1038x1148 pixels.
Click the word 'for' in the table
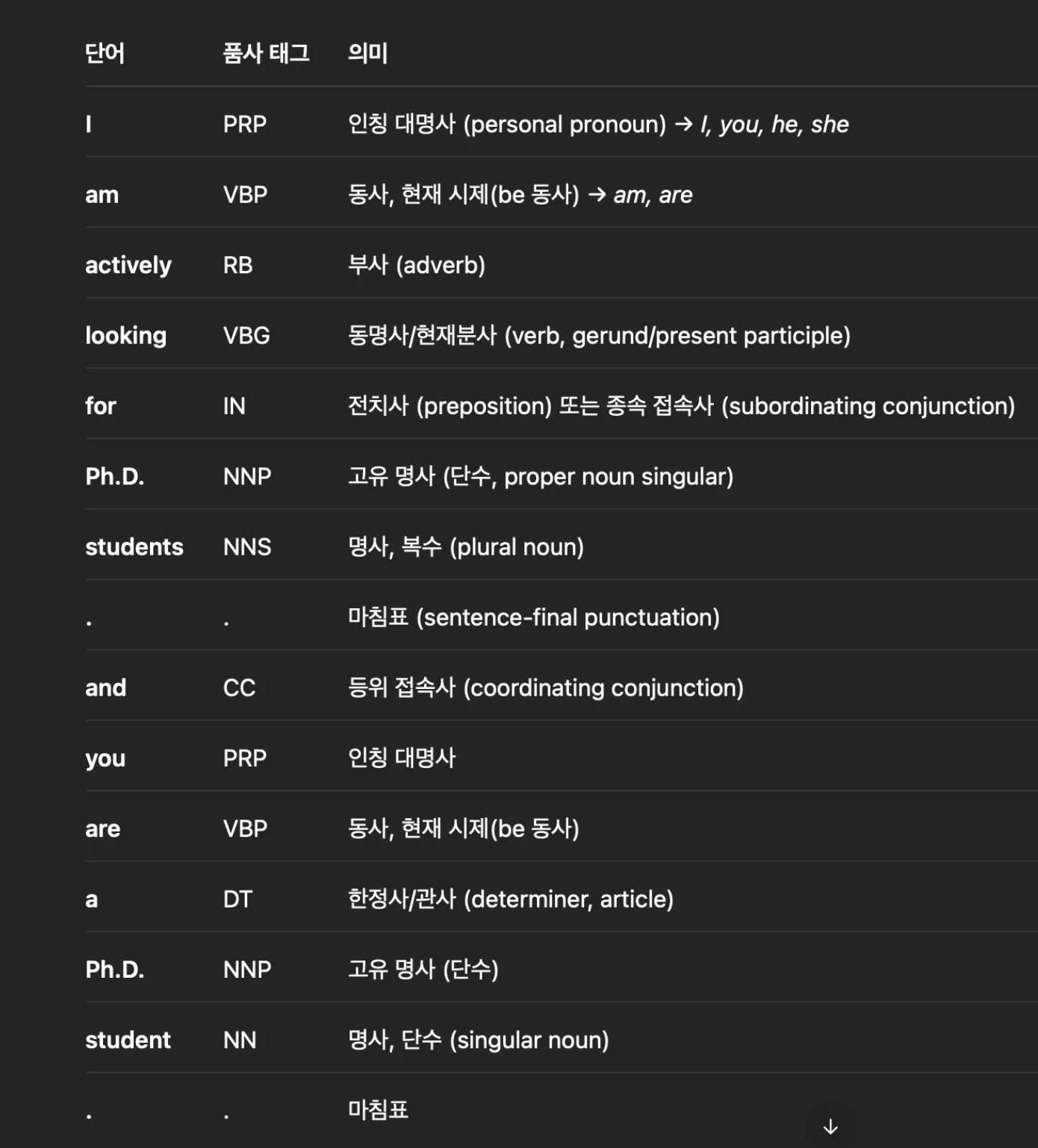[x=100, y=406]
